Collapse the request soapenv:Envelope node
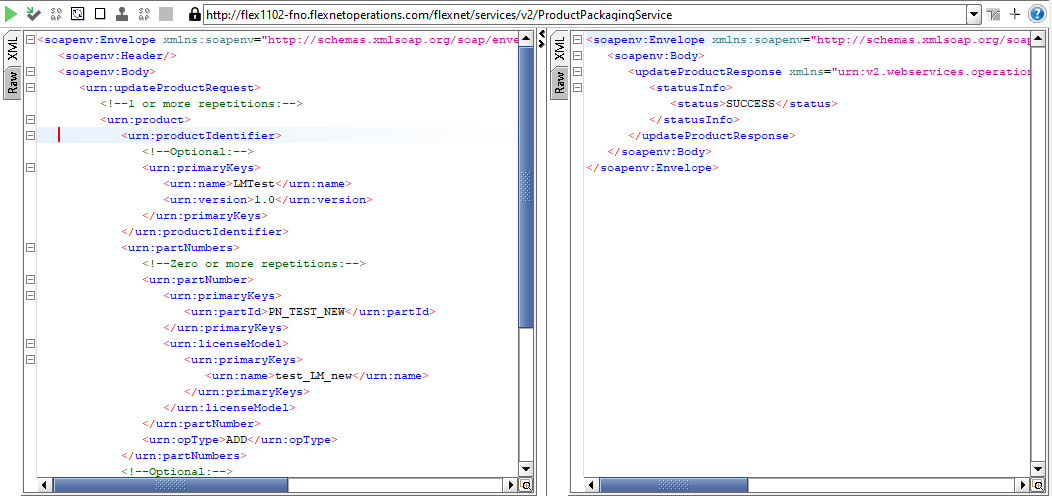1052x496 pixels. (x=30, y=40)
